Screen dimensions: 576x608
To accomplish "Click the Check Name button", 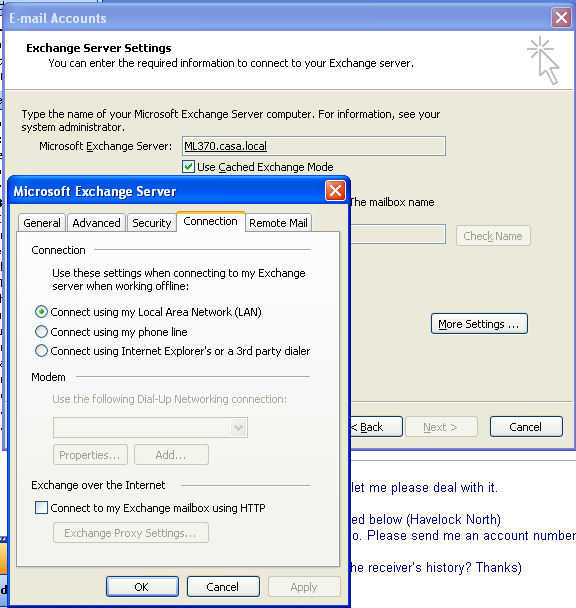I will 493,236.
